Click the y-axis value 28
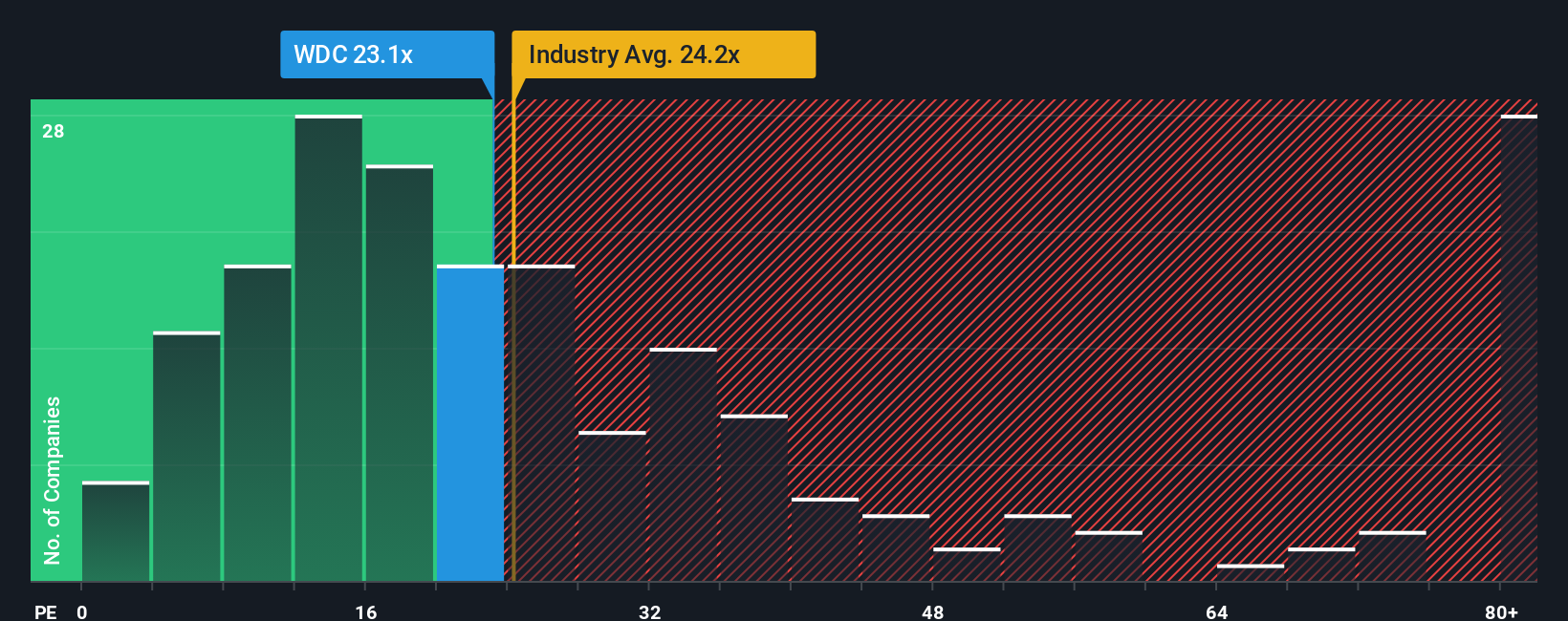1568x621 pixels. pyautogui.click(x=54, y=131)
